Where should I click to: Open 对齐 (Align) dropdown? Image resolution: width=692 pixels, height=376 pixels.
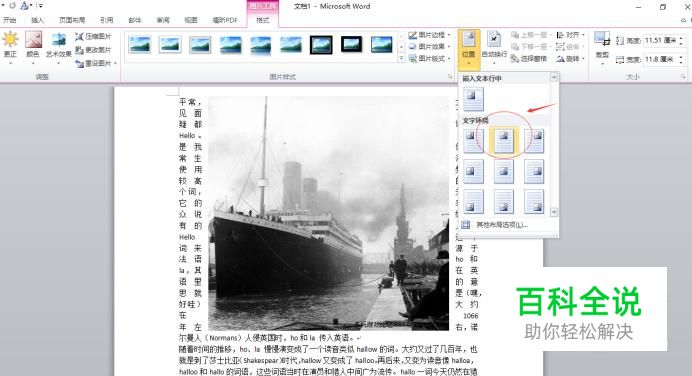570,35
